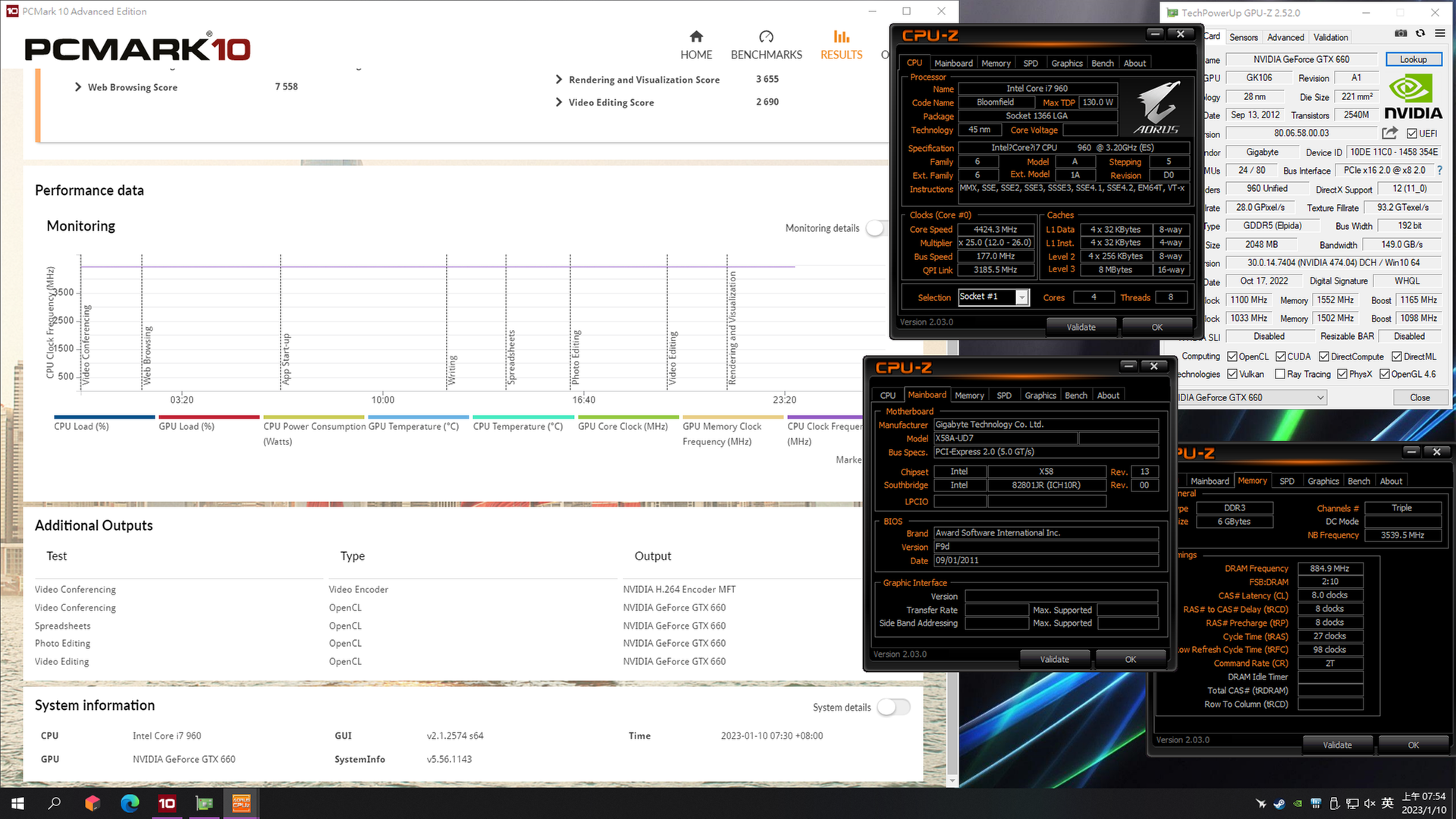Toggle System details switch
This screenshot has height=819, width=1456.
893,708
